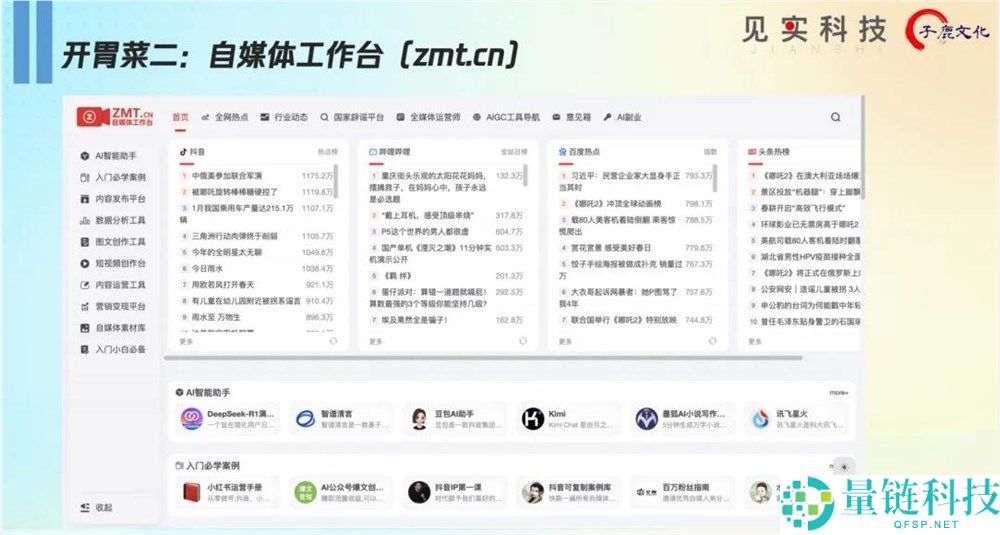Image resolution: width=1000 pixels, height=535 pixels.
Task: Show more entries in the 抖音 panel
Action: (x=186, y=342)
